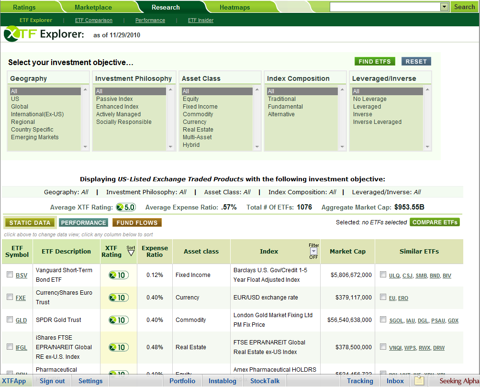The width and height of the screenshot is (480, 387).
Task: Click the FIND ETFS button
Action: coord(375,61)
